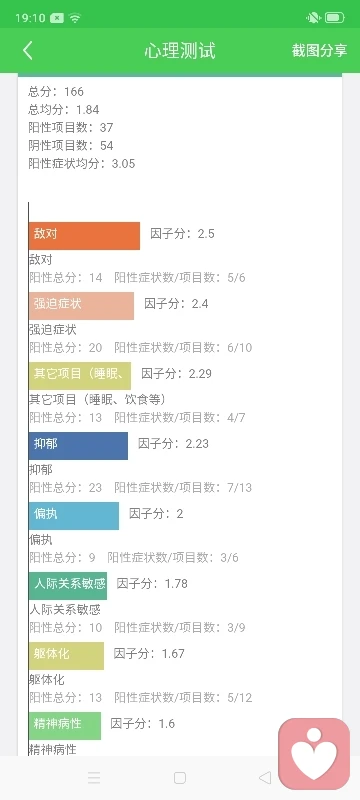Select the pink 强迫症状 bar
Viewport: 360px width, 800px height.
pyautogui.click(x=81, y=306)
